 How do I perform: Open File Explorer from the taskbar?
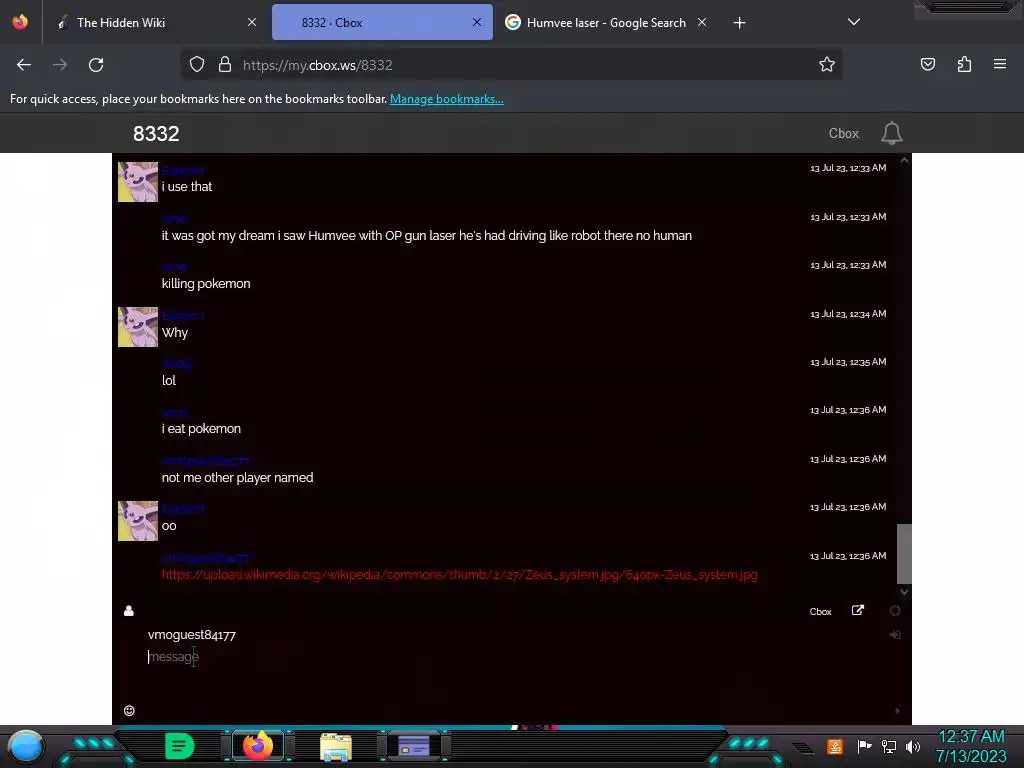336,746
